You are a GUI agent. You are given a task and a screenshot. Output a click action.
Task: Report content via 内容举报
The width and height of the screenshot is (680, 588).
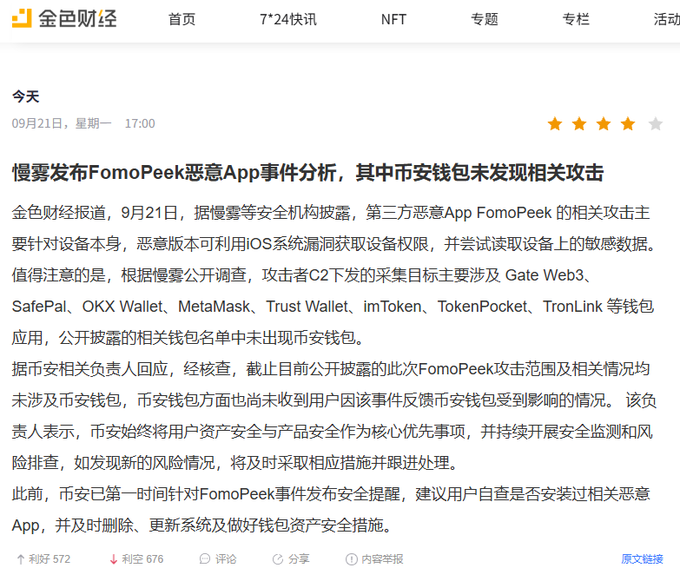pyautogui.click(x=374, y=559)
